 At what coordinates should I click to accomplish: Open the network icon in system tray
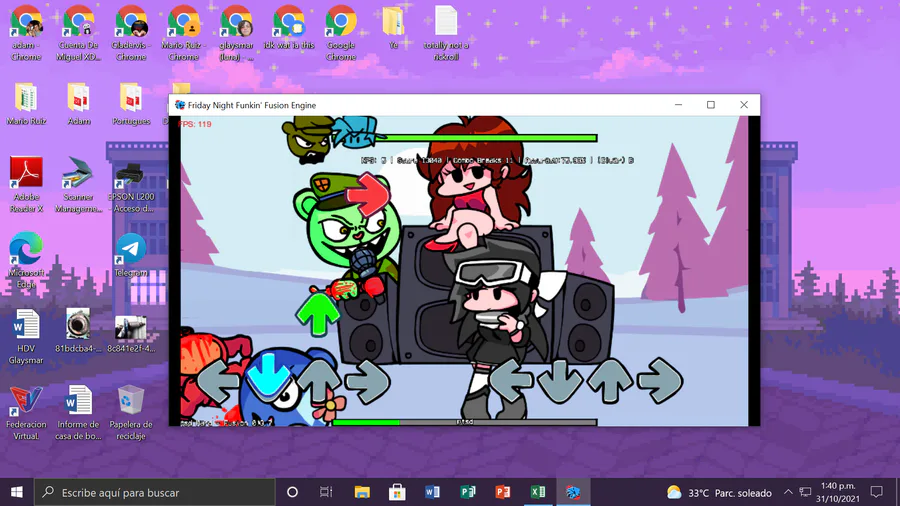805,492
